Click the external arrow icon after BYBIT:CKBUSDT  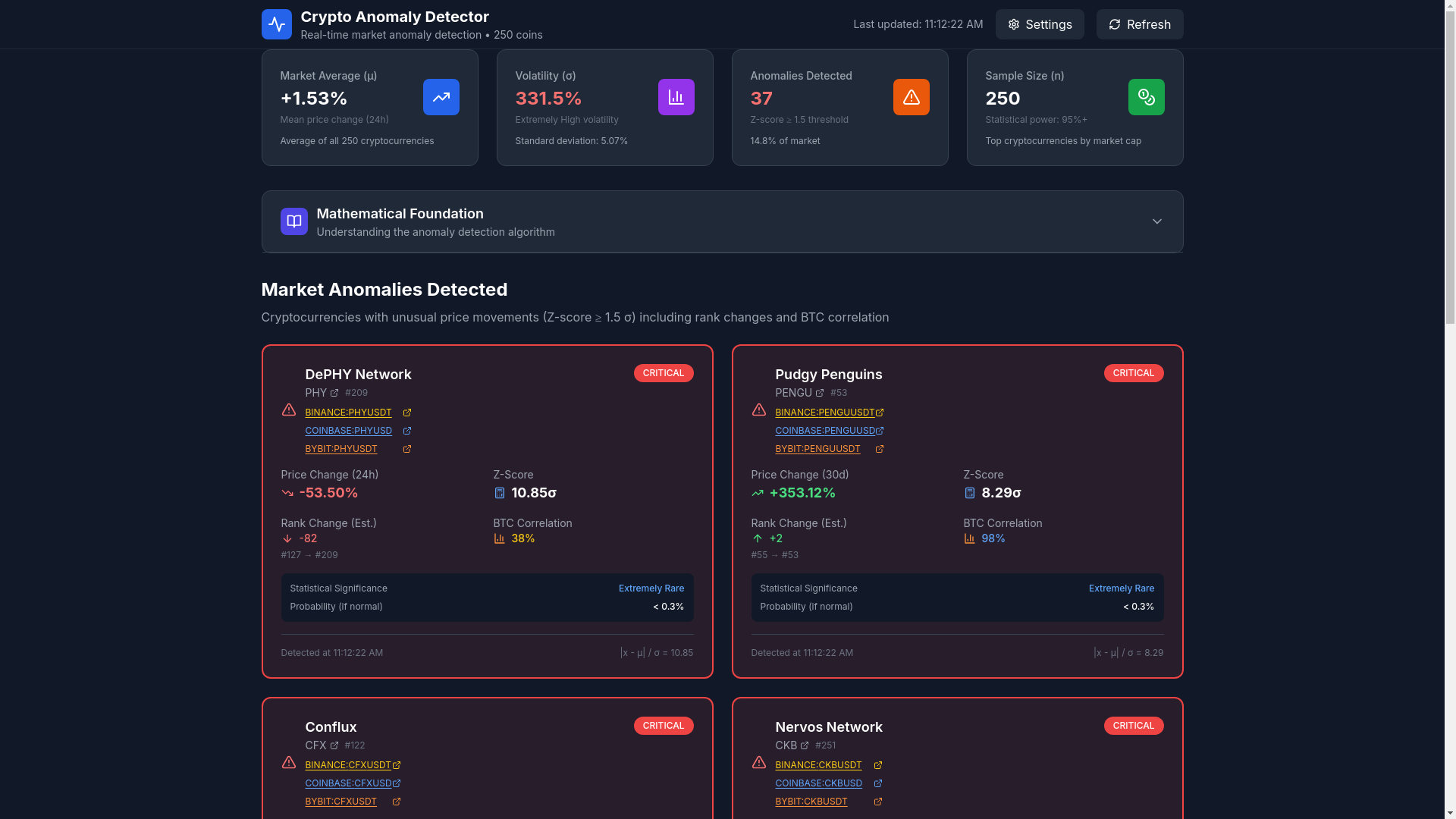click(878, 802)
